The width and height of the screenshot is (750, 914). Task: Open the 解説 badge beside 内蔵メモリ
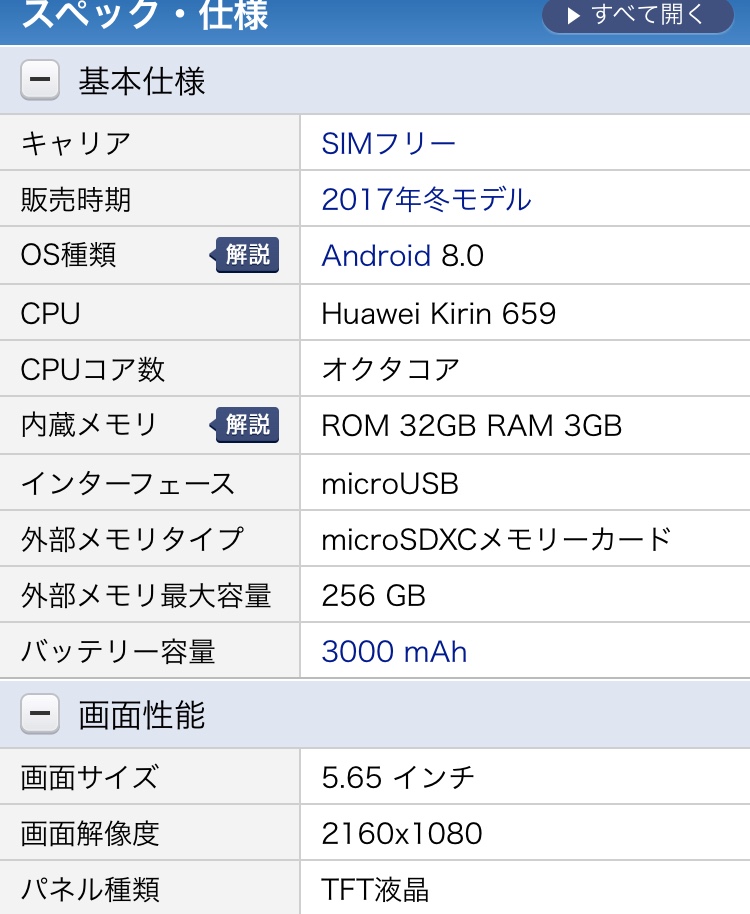pos(246,425)
